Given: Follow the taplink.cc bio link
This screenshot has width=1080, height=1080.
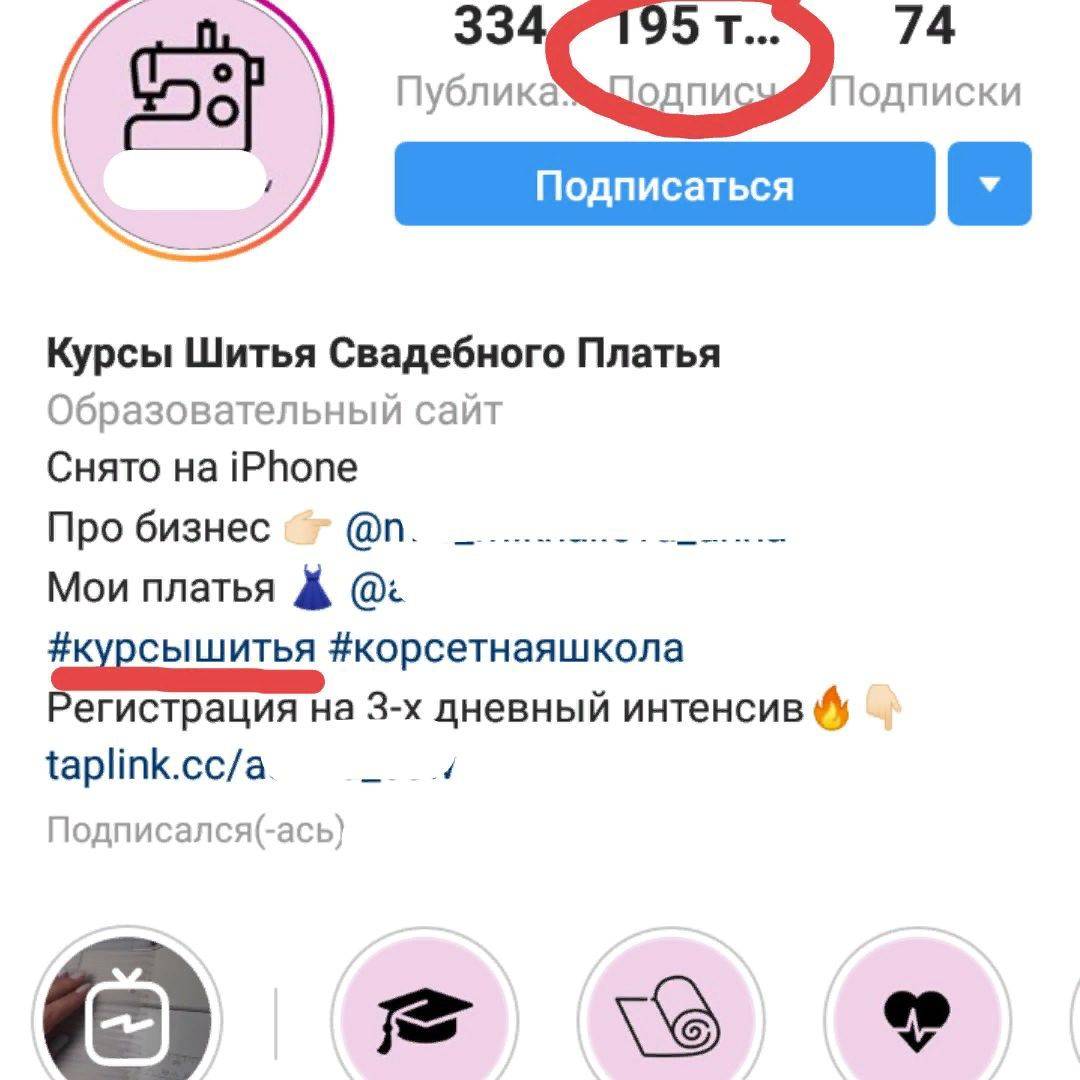Looking at the screenshot, I should coord(251,765).
